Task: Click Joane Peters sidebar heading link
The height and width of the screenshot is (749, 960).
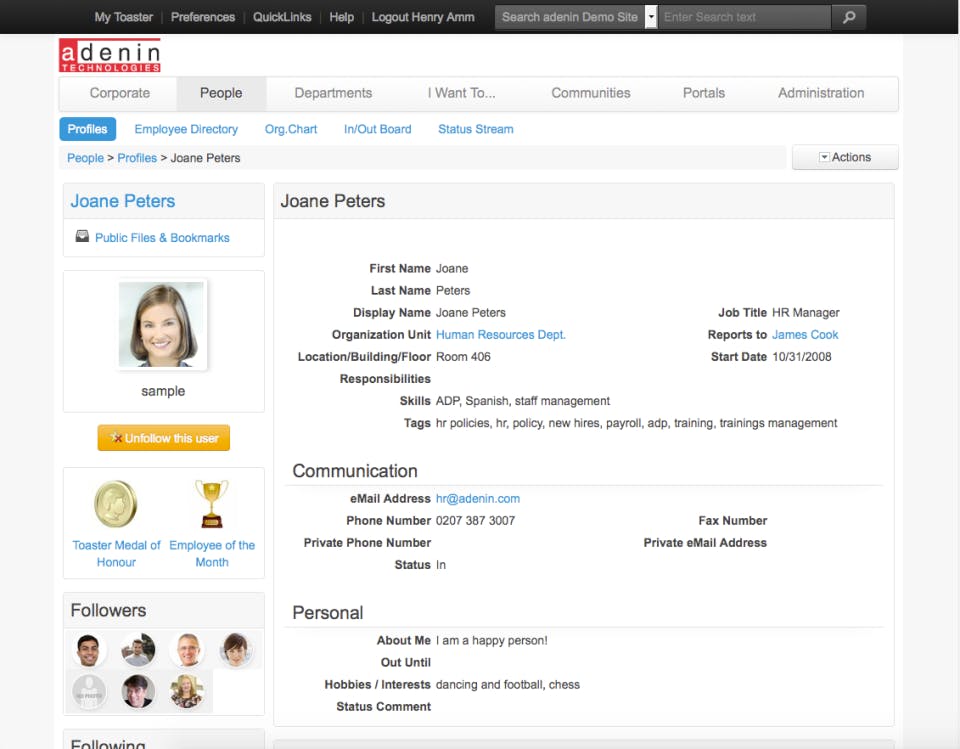Action: point(122,201)
